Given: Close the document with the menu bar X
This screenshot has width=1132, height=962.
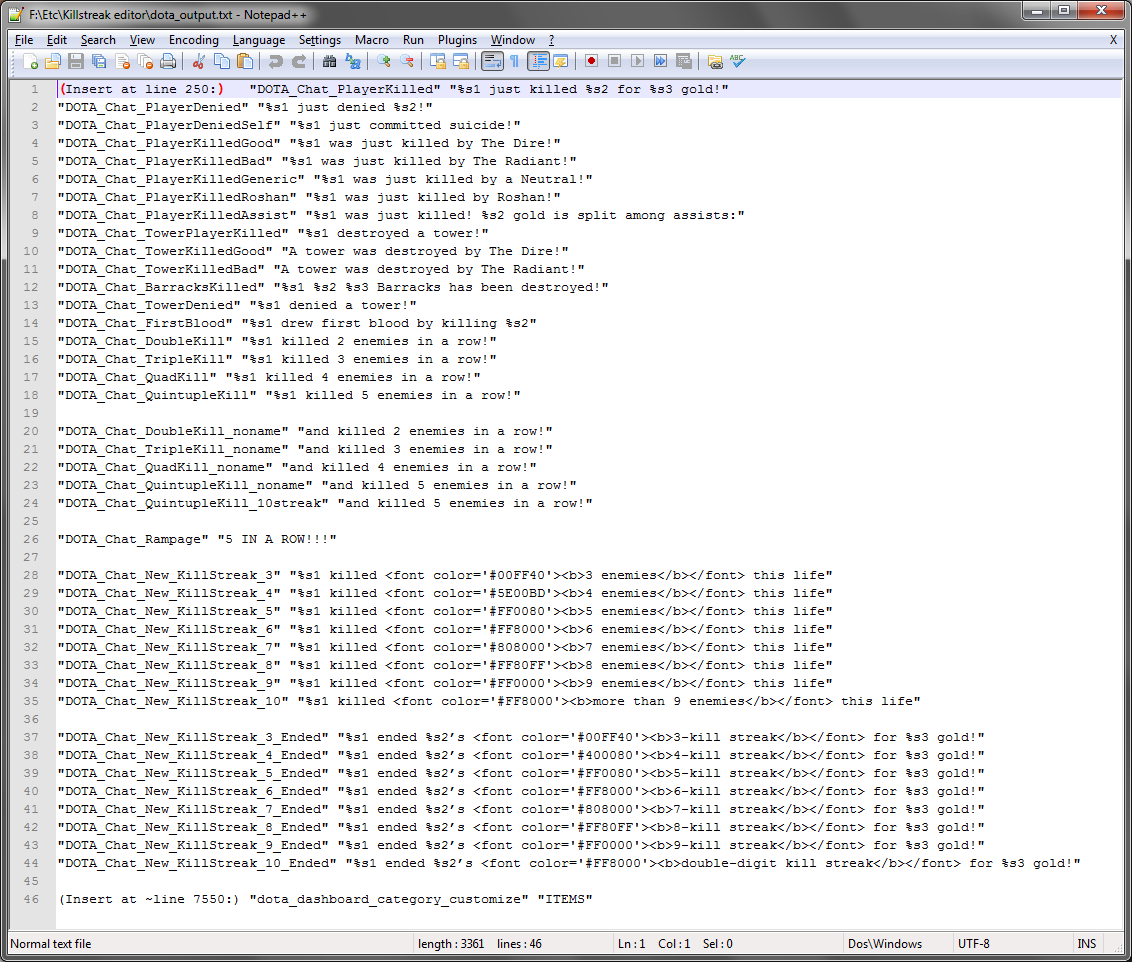Looking at the screenshot, I should pyautogui.click(x=1113, y=40).
